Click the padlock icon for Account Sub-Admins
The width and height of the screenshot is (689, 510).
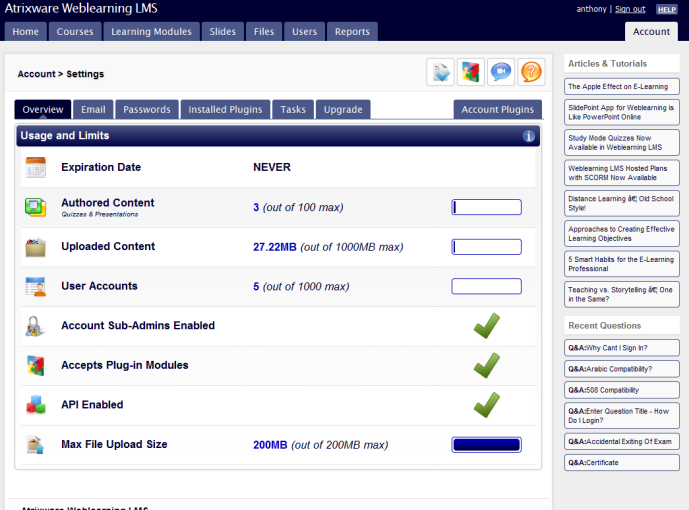pos(35,326)
